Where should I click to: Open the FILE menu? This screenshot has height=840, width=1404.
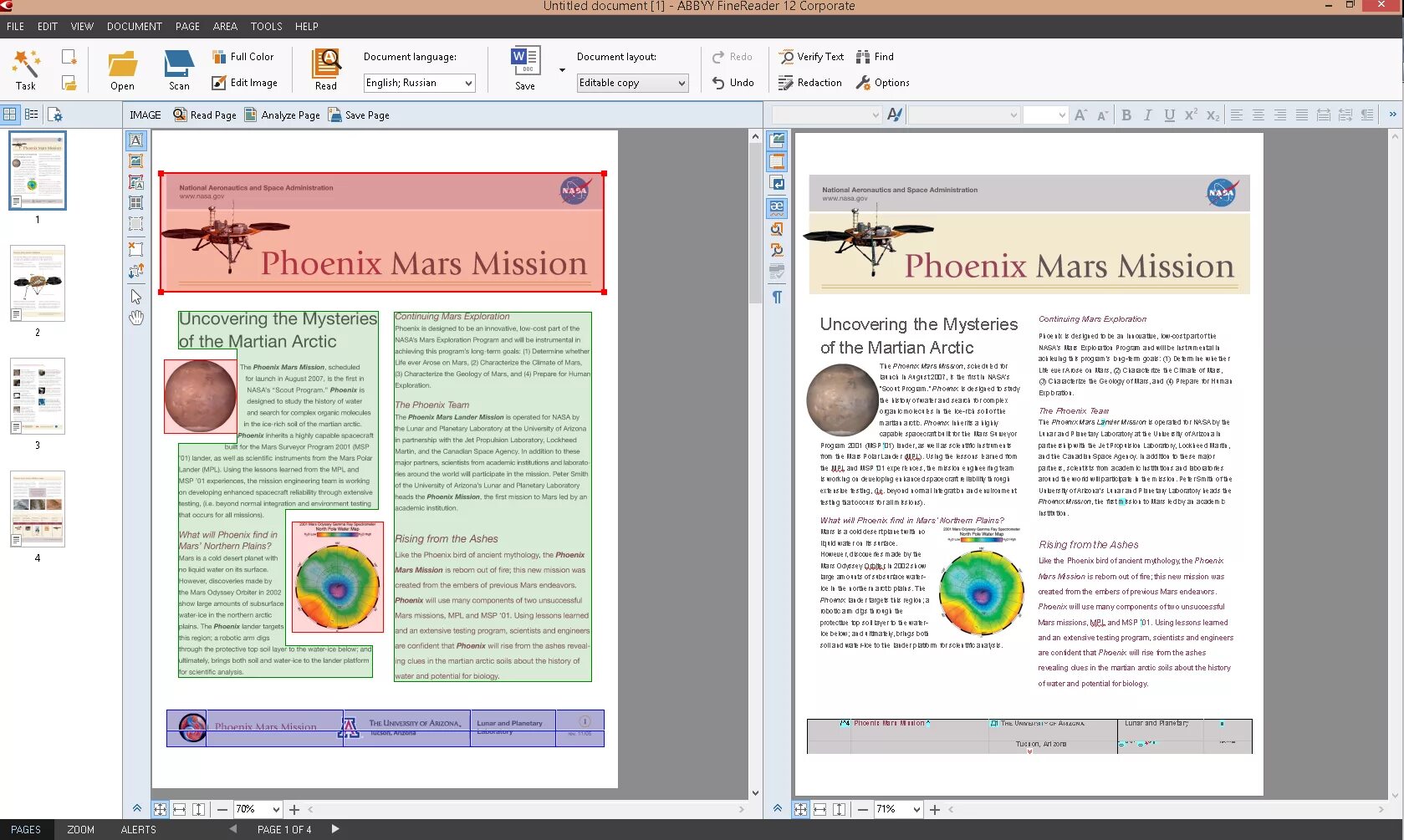click(x=16, y=26)
